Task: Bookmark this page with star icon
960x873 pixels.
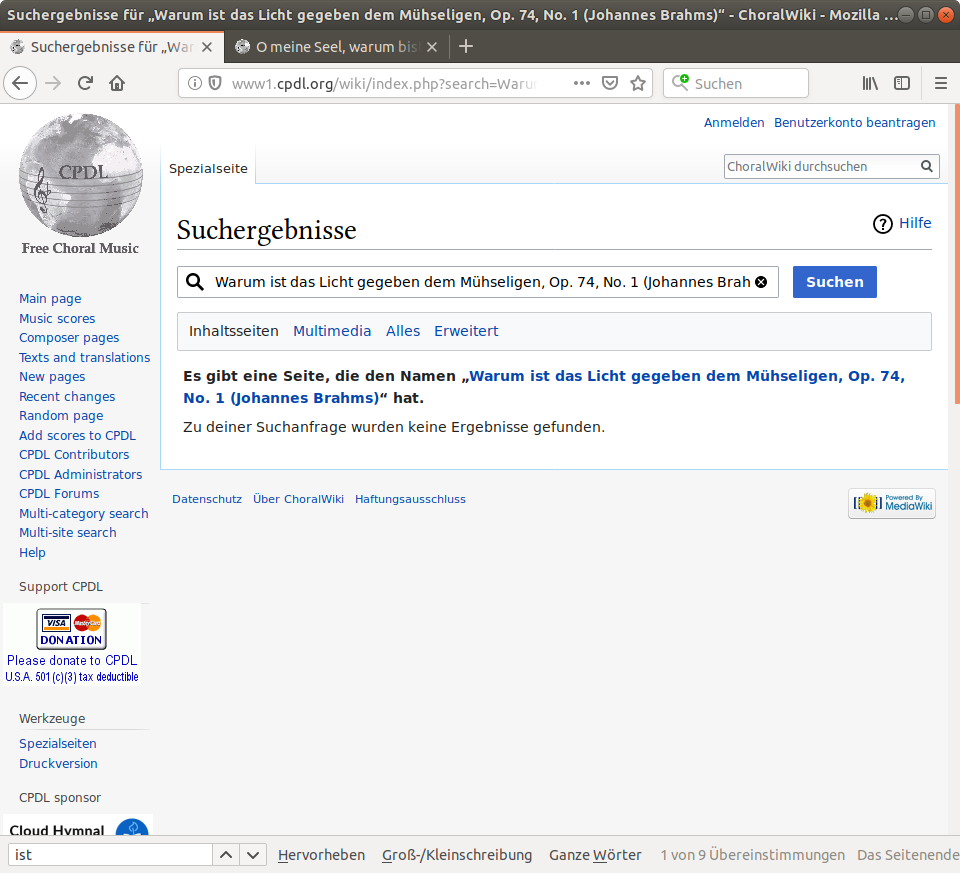Action: click(x=638, y=84)
